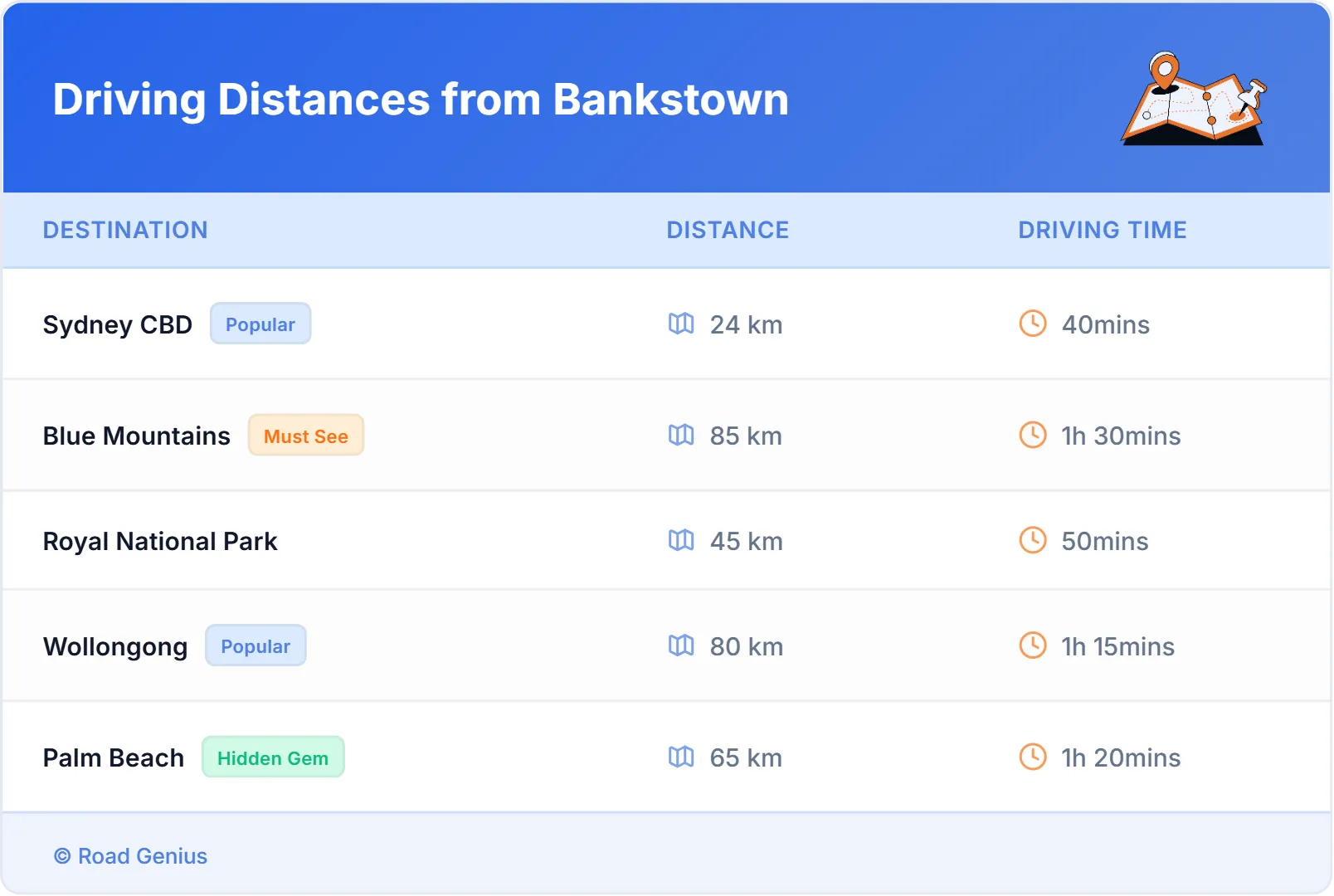Click the 80 km distance value
The image size is (1334, 896).
(x=746, y=646)
